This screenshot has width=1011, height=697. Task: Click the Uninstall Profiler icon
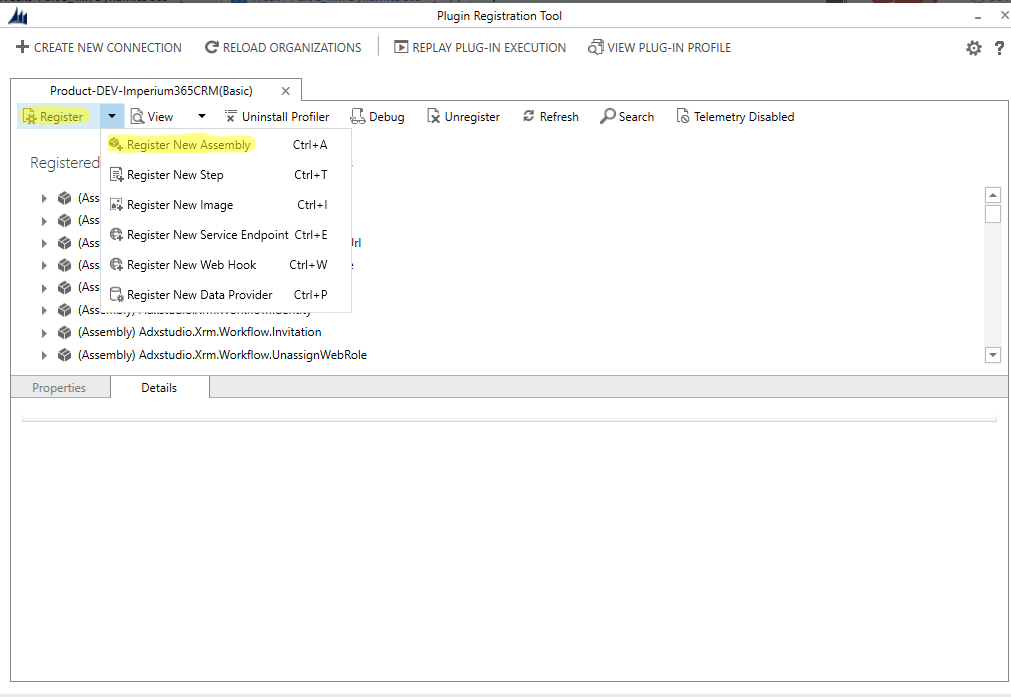coord(277,116)
